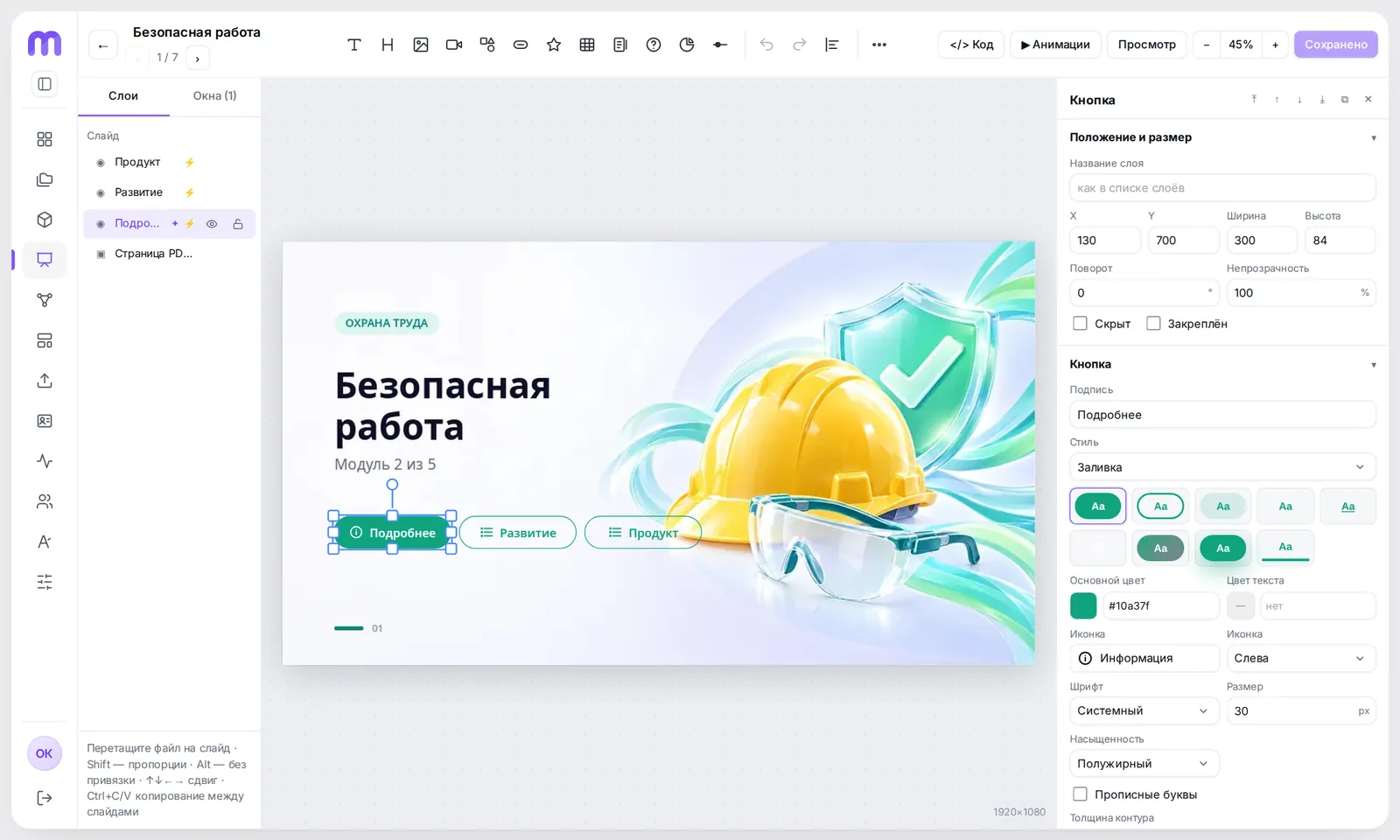The image size is (1400, 840).
Task: Switch to the Слои tab
Action: click(x=123, y=95)
